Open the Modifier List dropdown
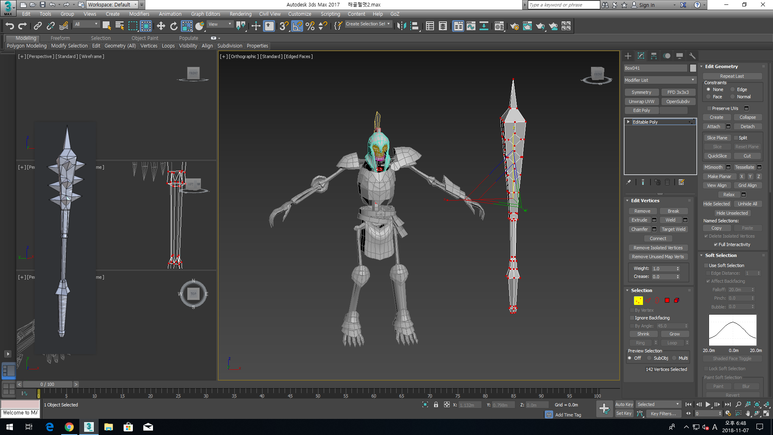Screen dimensions: 773x435 click(x=659, y=79)
